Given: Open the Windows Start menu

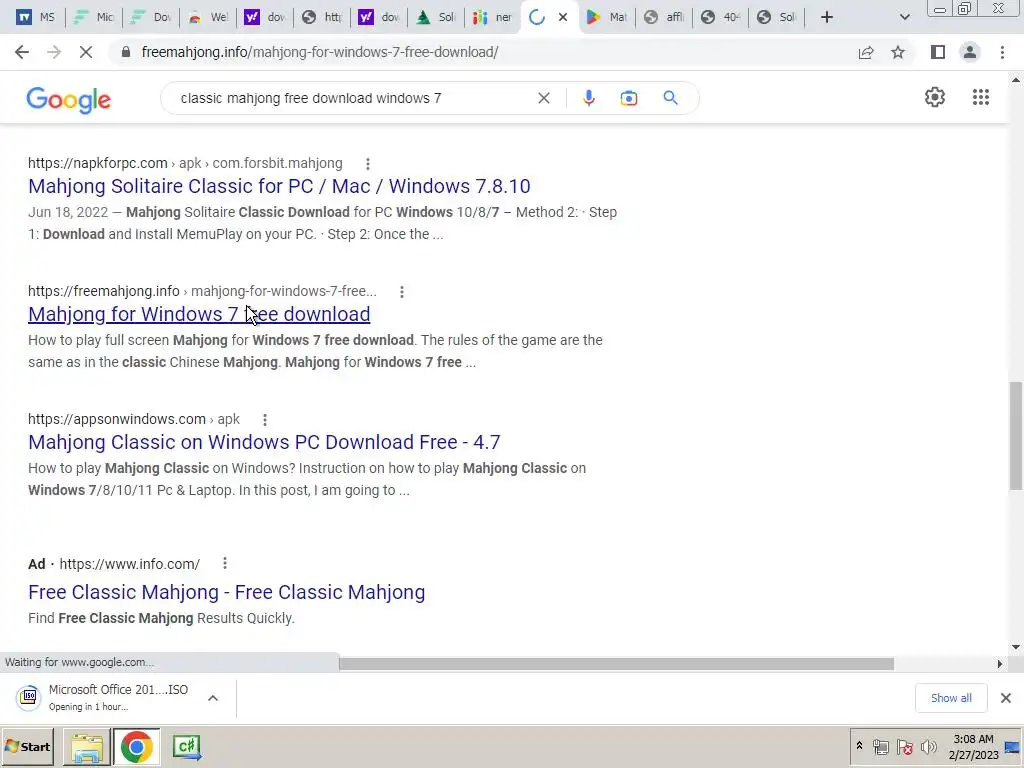Looking at the screenshot, I should (27, 746).
